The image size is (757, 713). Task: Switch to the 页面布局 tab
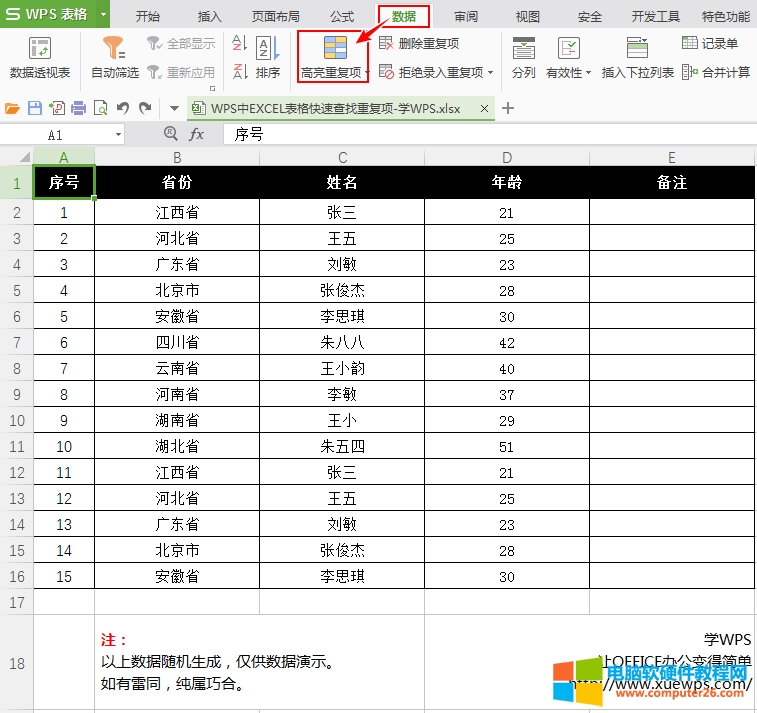[276, 16]
